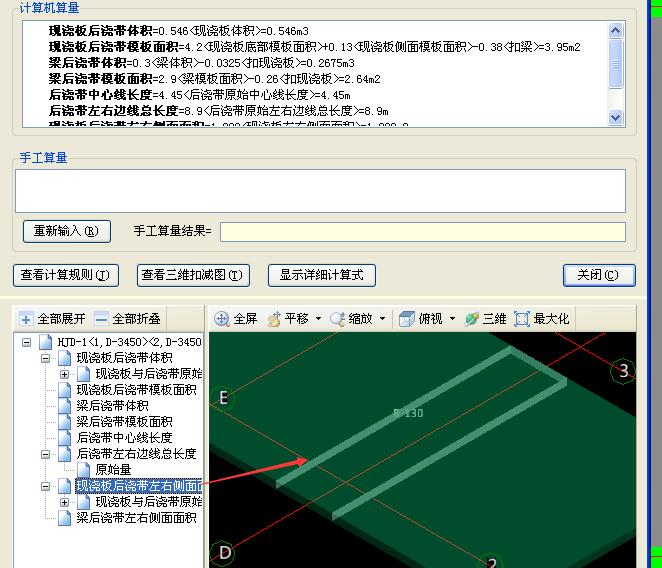Open 查看三维扣减图 button
This screenshot has height=568, width=662.
click(193, 276)
